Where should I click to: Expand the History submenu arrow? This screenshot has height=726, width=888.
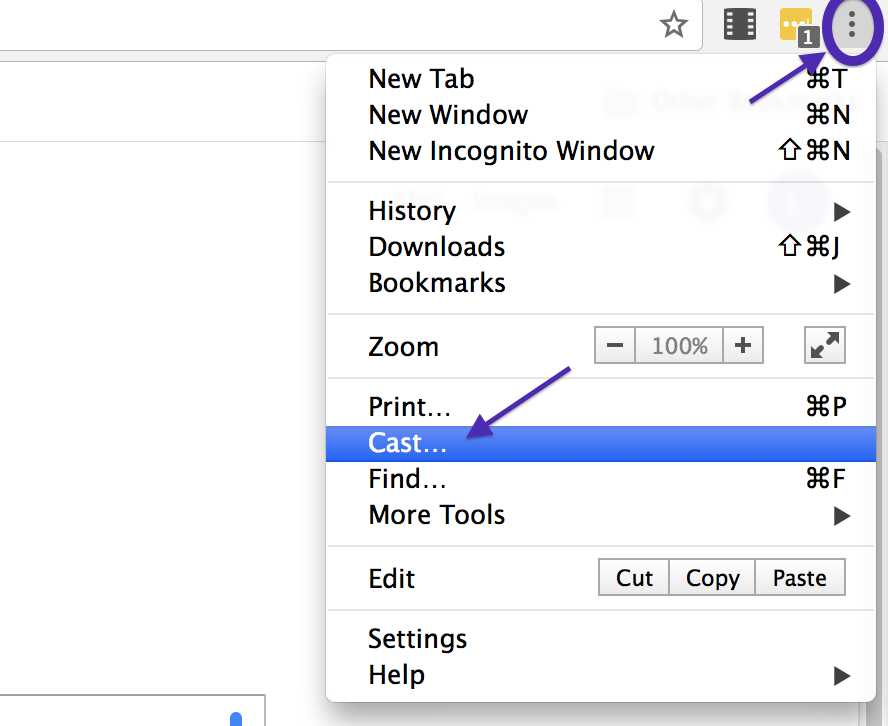tap(841, 211)
